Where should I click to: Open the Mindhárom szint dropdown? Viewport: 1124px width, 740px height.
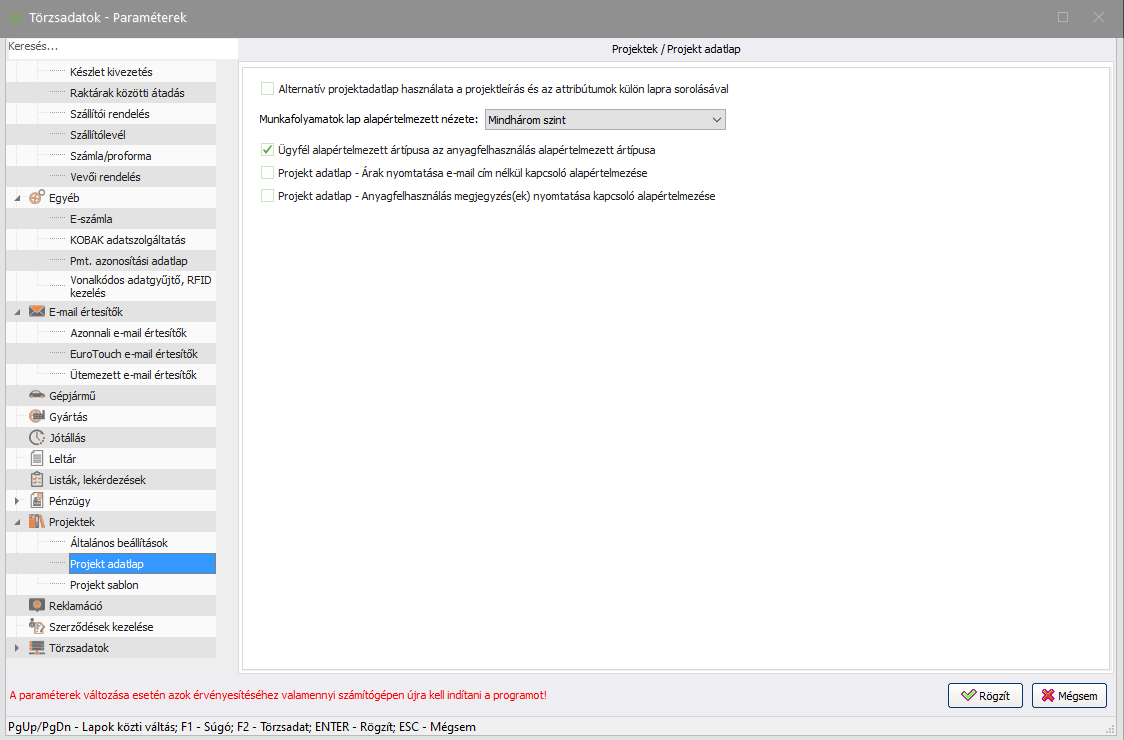click(605, 120)
